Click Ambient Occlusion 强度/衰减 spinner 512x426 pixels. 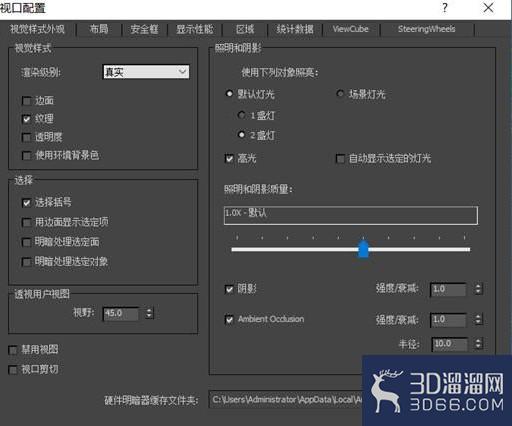point(478,319)
